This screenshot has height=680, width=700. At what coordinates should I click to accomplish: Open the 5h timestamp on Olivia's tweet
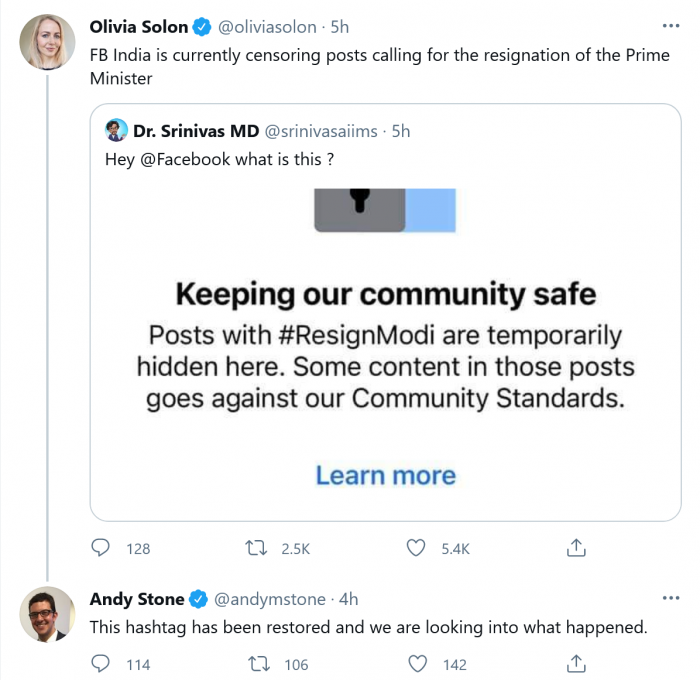tap(338, 27)
